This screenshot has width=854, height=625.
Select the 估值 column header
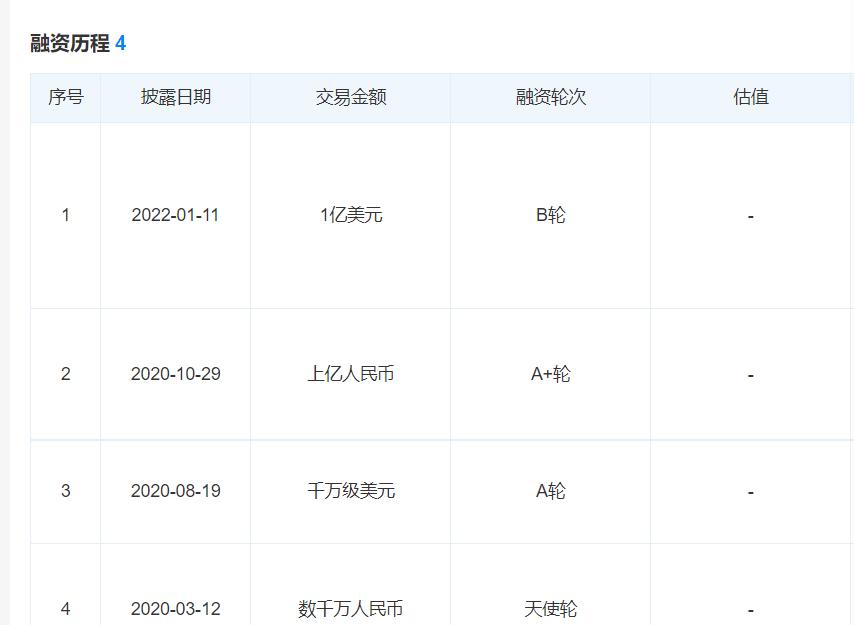(751, 97)
